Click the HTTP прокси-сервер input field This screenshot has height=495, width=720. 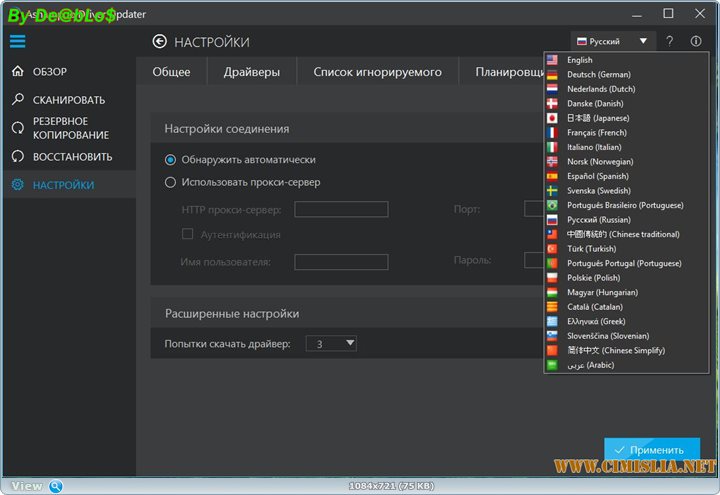341,210
